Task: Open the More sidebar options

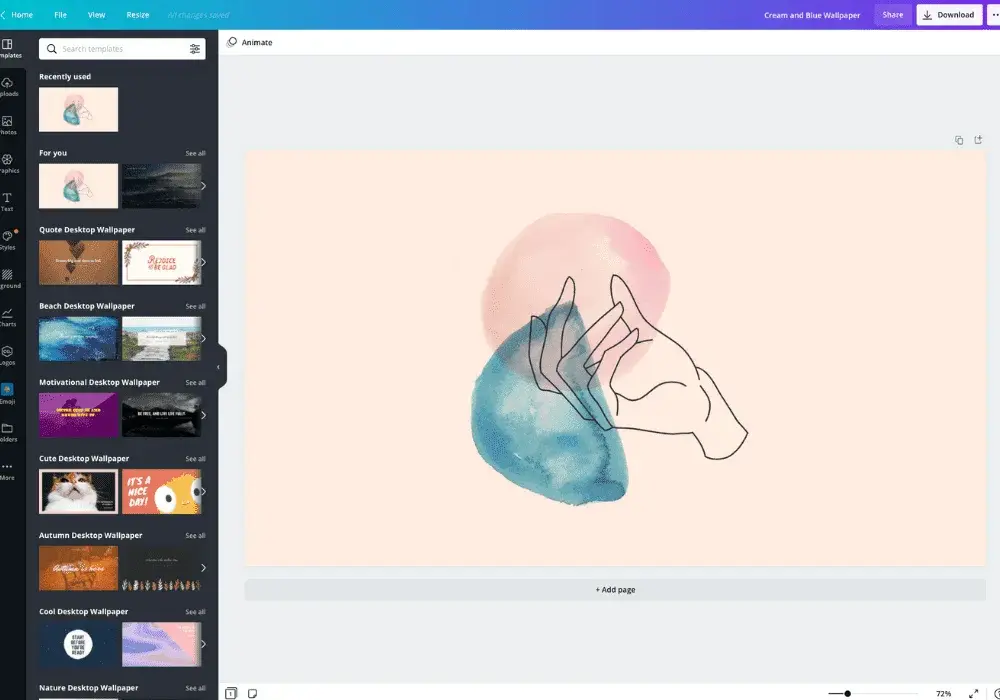Action: [8, 471]
